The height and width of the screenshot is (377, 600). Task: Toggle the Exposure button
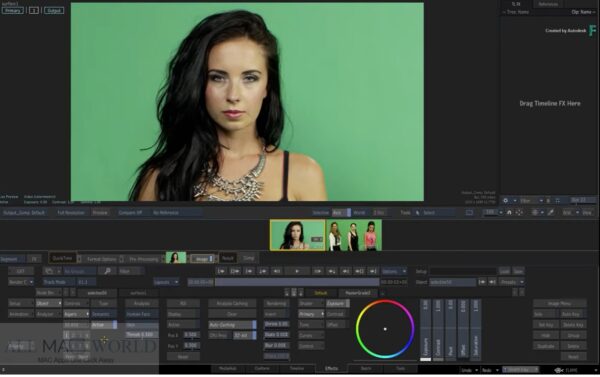click(338, 304)
